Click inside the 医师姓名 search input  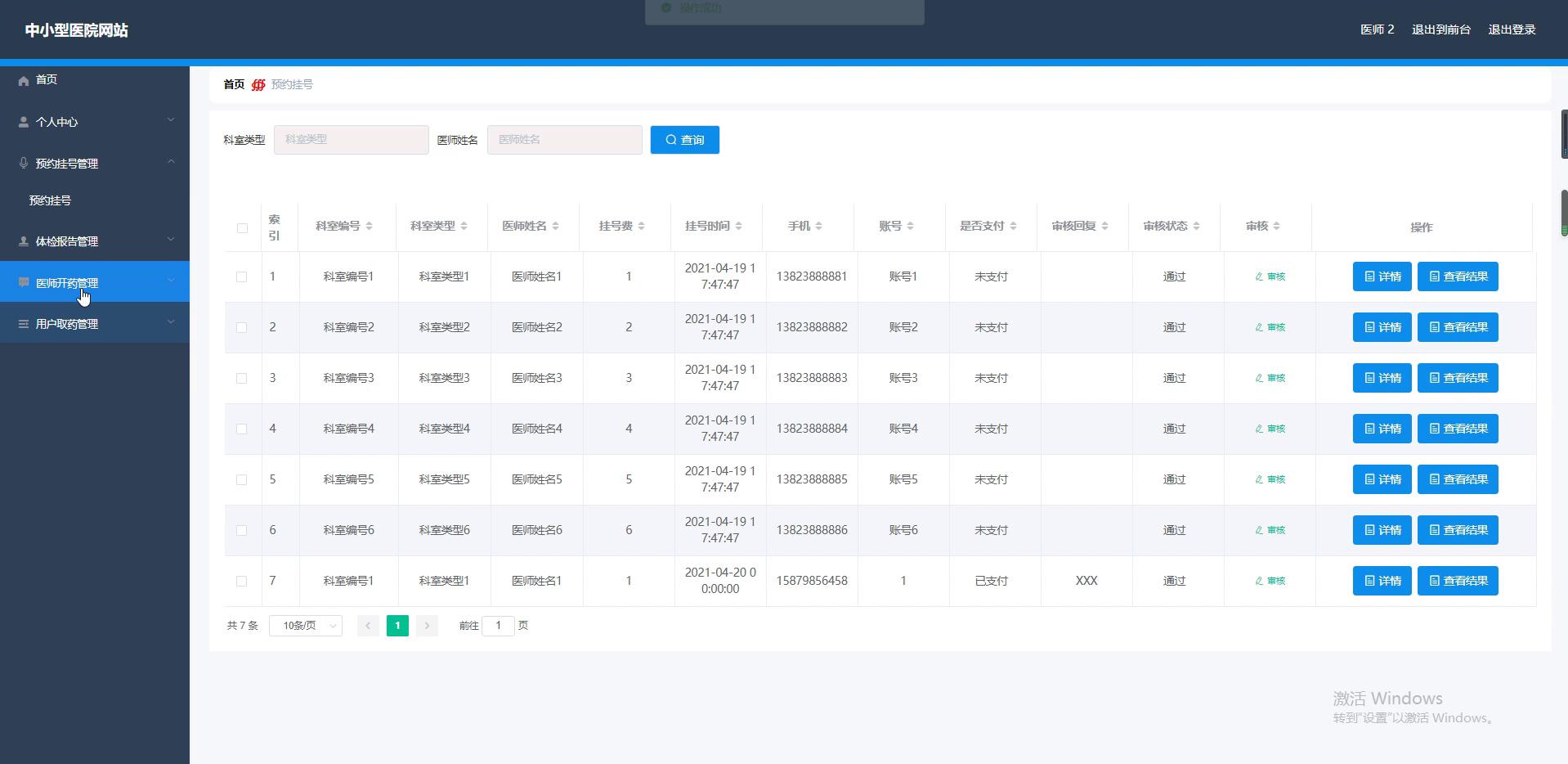click(x=564, y=139)
